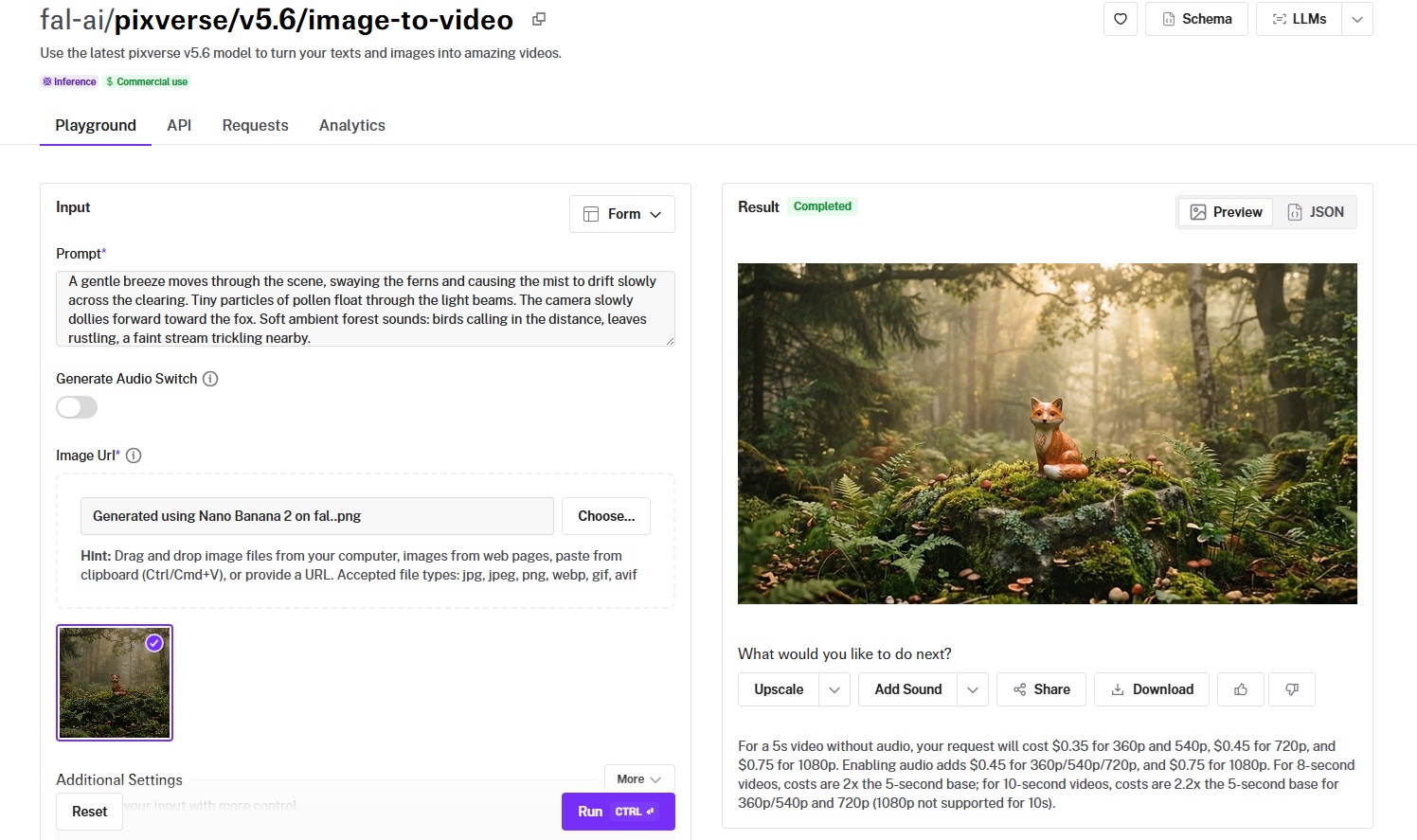
Task: Click the Image Url info icon
Action: (x=134, y=456)
